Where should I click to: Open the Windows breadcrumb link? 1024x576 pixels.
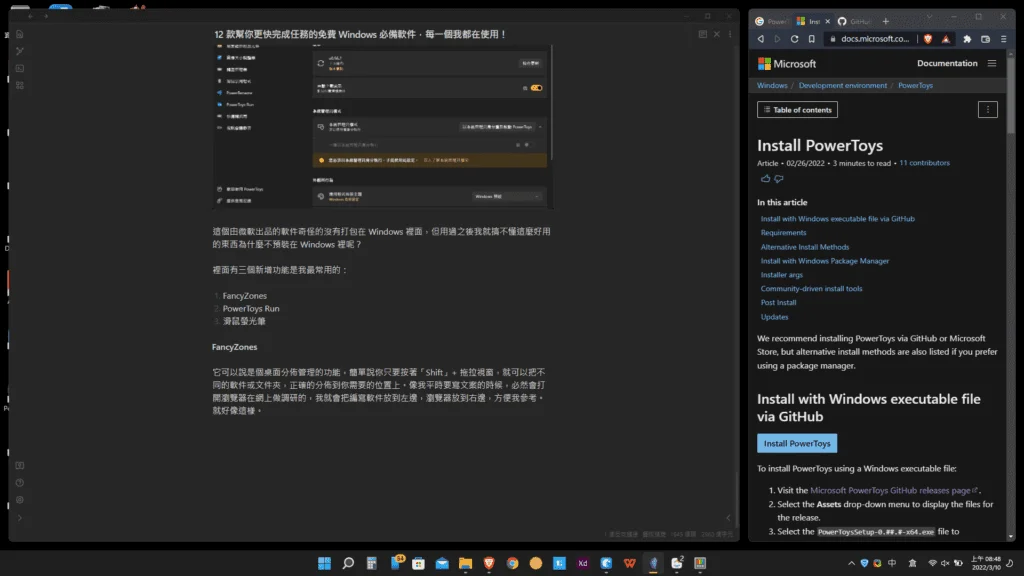[x=772, y=86]
